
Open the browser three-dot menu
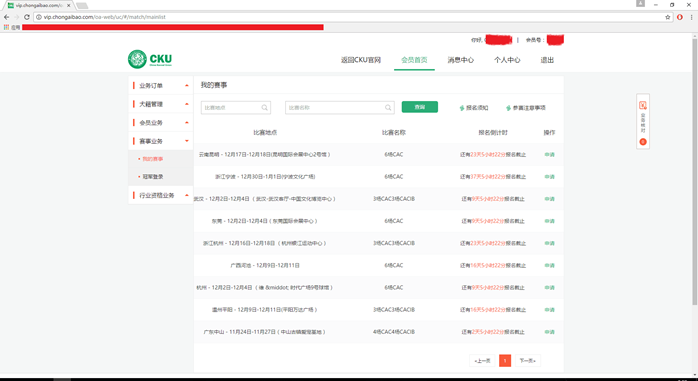[x=692, y=17]
